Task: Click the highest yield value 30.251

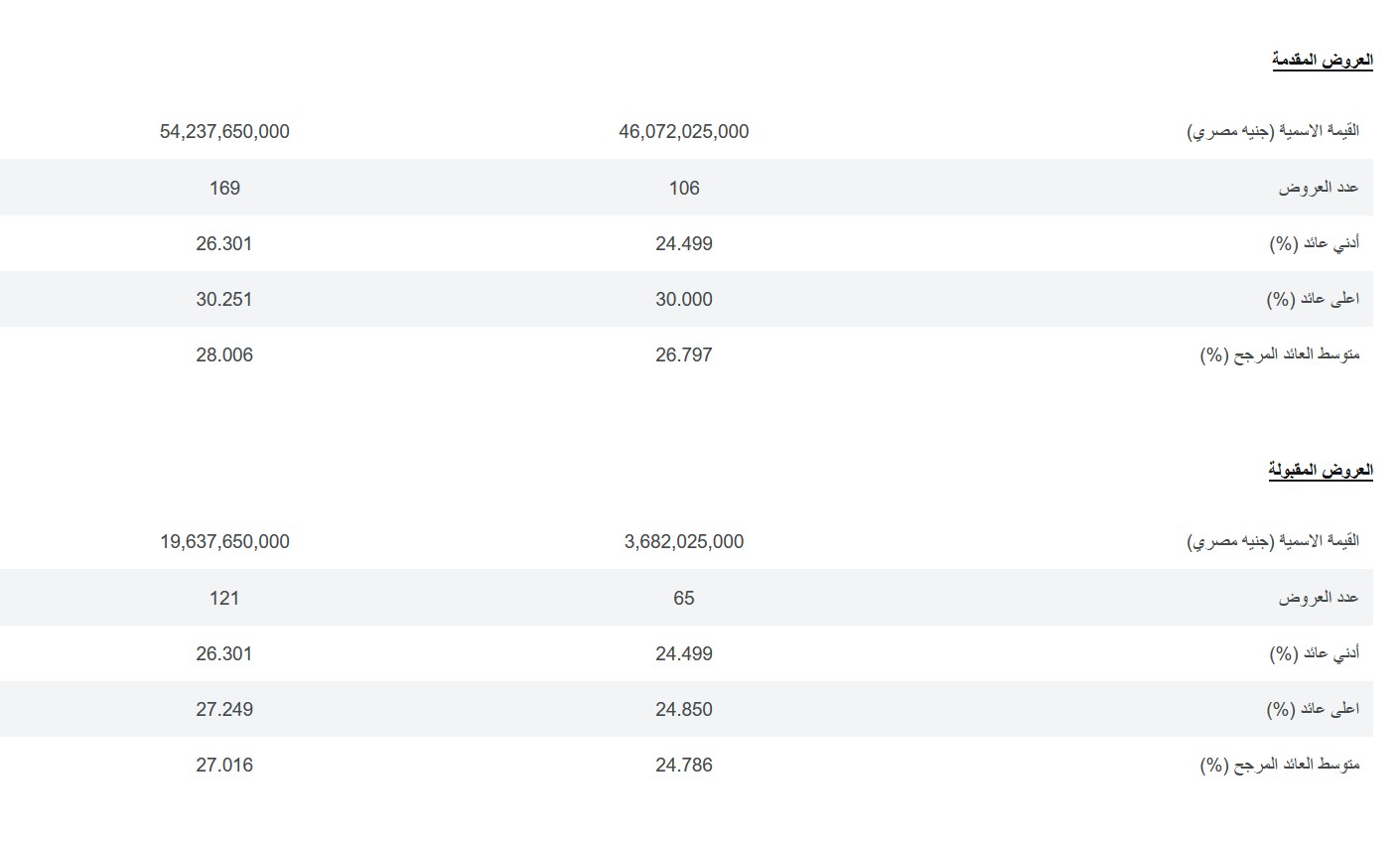Action: 224,299
